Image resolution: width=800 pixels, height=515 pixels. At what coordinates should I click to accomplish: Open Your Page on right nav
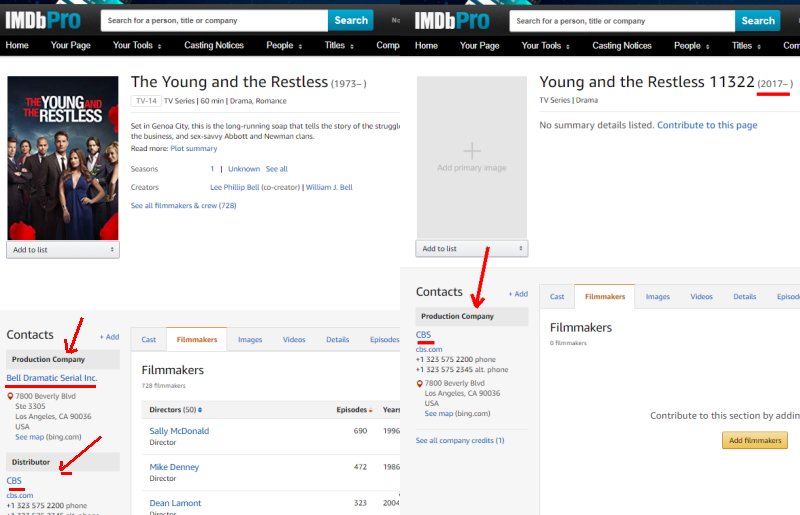tap(479, 46)
